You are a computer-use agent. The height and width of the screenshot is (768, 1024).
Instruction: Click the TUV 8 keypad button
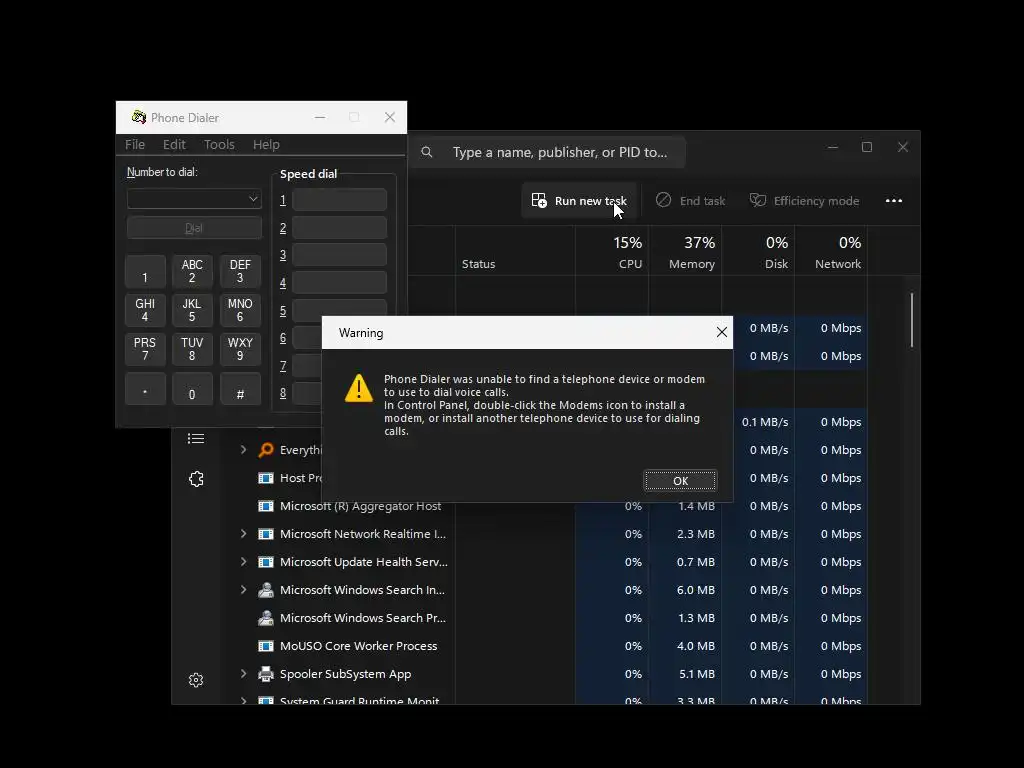[x=192, y=349]
